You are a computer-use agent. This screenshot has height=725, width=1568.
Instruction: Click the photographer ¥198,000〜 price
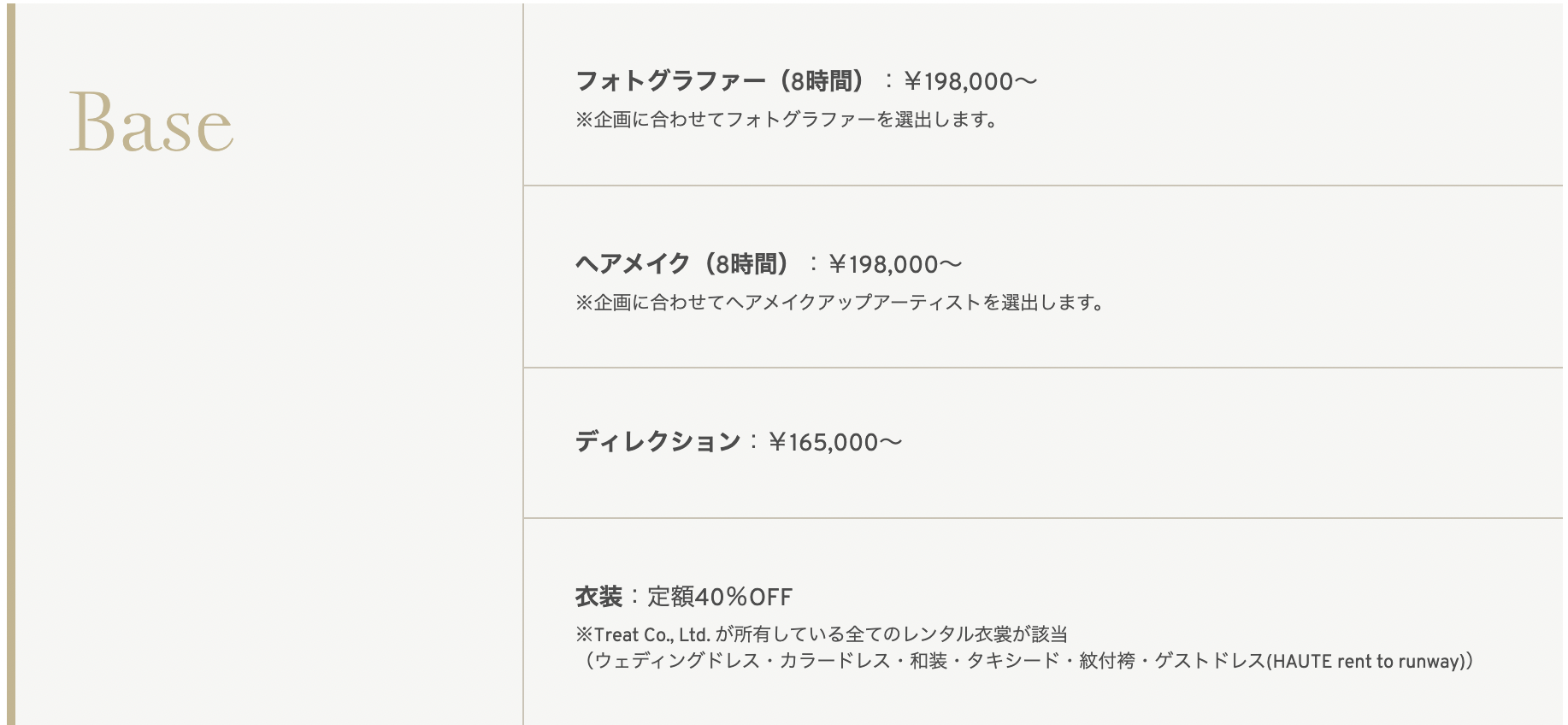pos(970,81)
